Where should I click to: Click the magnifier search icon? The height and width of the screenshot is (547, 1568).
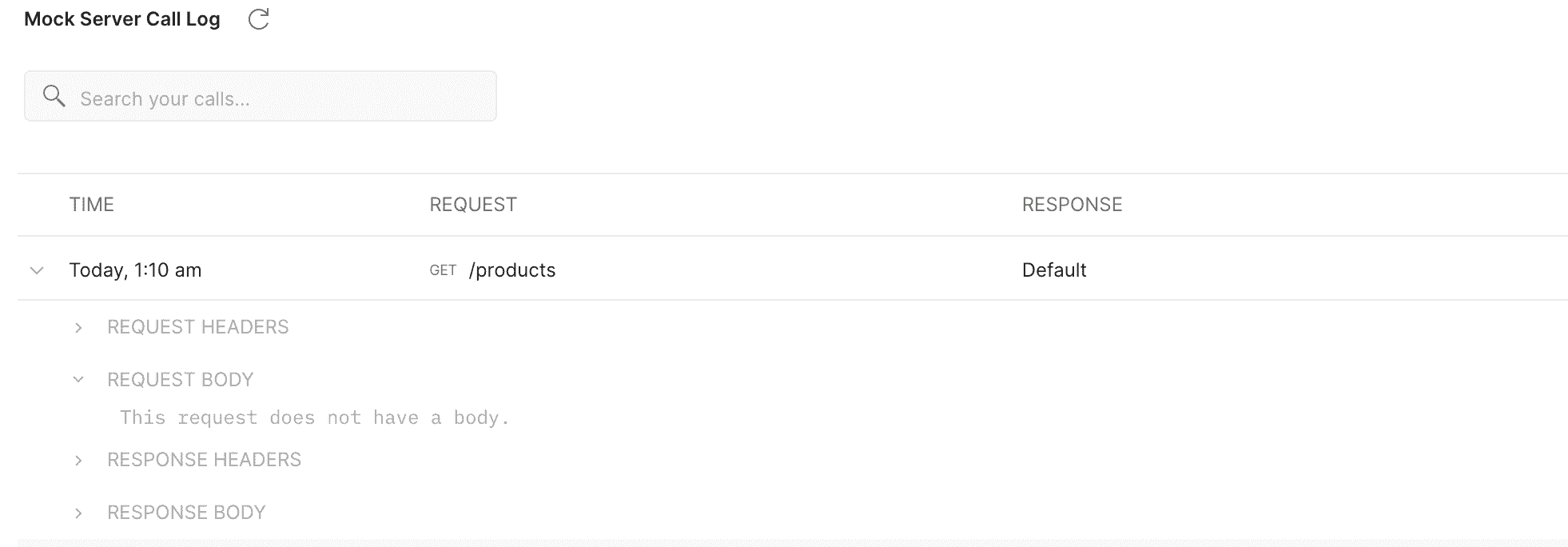54,96
